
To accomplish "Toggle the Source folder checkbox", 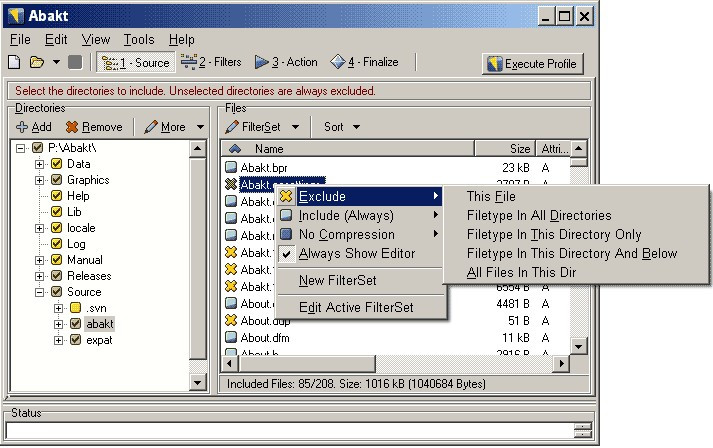I will pyautogui.click(x=57, y=292).
